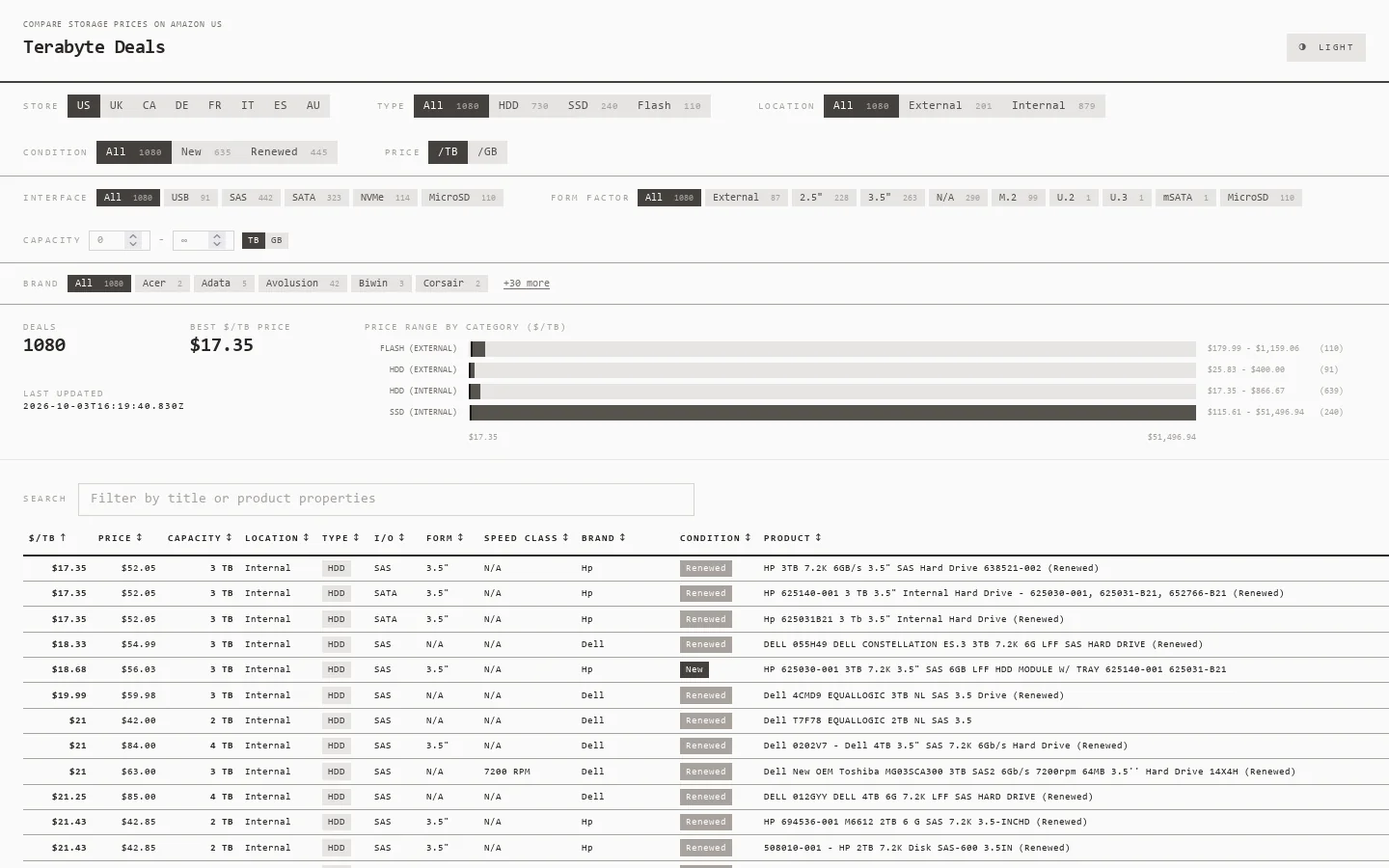
Task: Switch capacity units to GB
Action: click(x=277, y=240)
